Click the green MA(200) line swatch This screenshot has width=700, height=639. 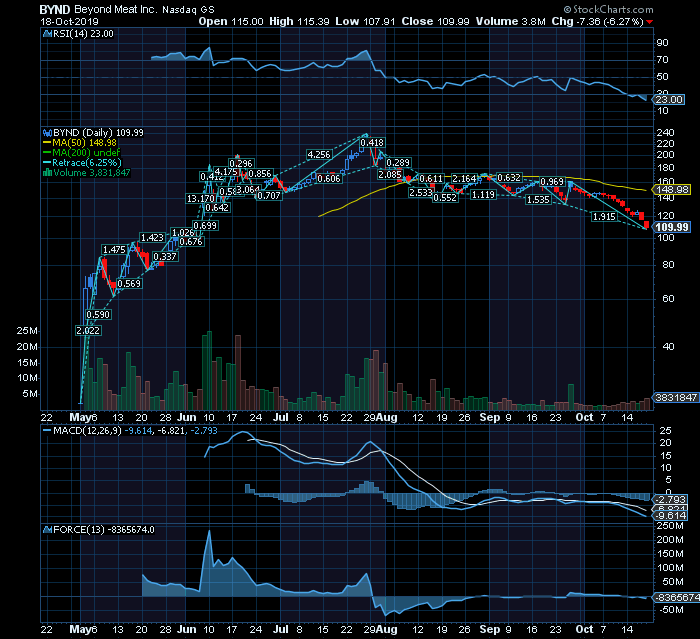(47, 153)
